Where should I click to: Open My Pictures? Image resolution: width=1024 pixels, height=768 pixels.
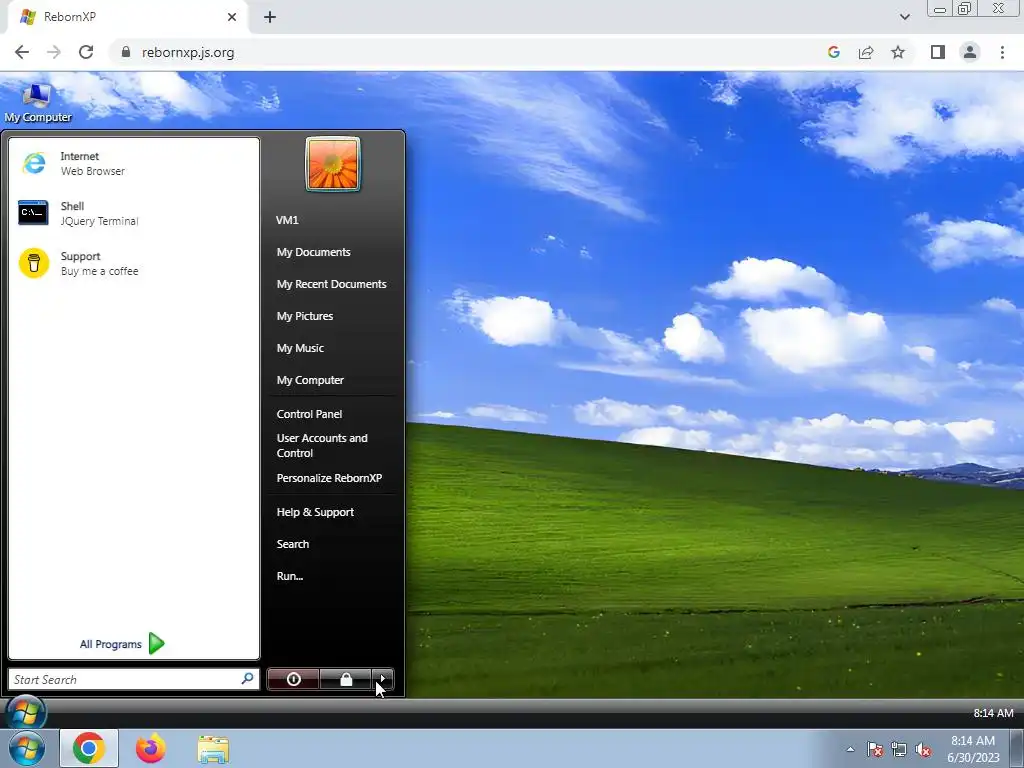(305, 316)
